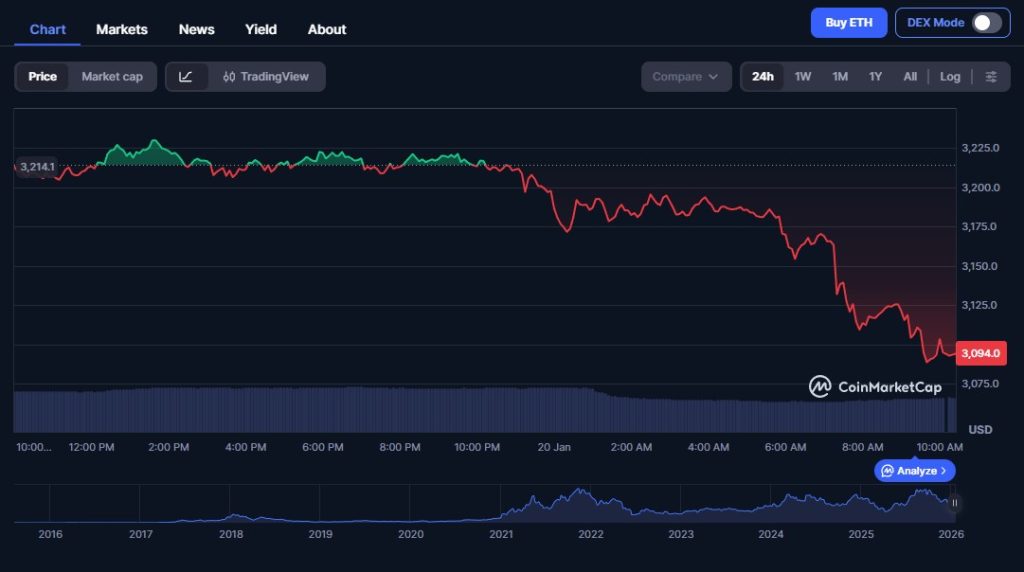Expand Analyze using its arrow chevron
This screenshot has height=572, width=1024.
click(x=943, y=471)
